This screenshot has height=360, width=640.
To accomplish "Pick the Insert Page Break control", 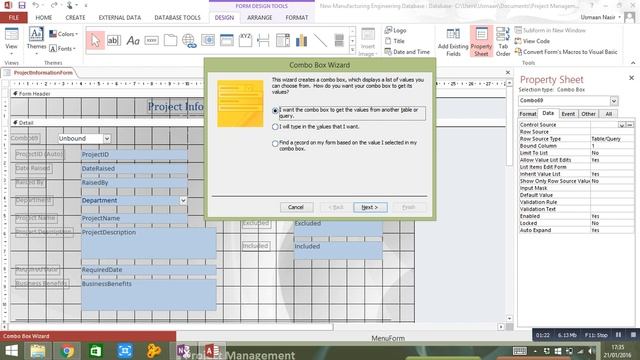I will 264,40.
